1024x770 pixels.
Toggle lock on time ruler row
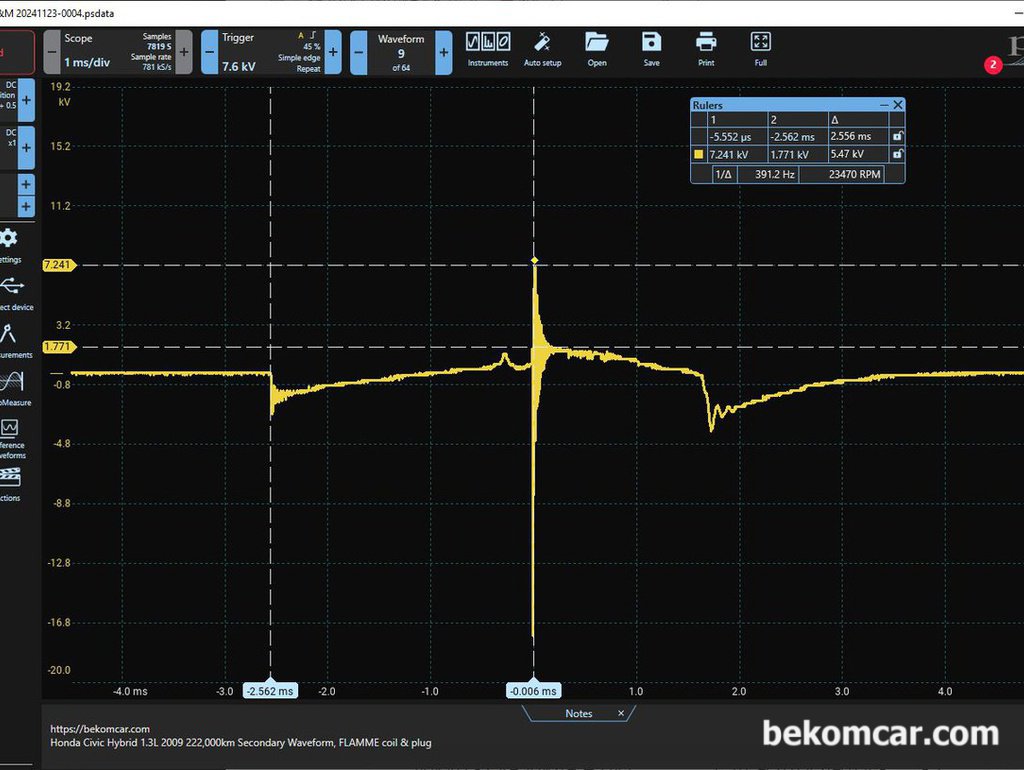coord(897,136)
